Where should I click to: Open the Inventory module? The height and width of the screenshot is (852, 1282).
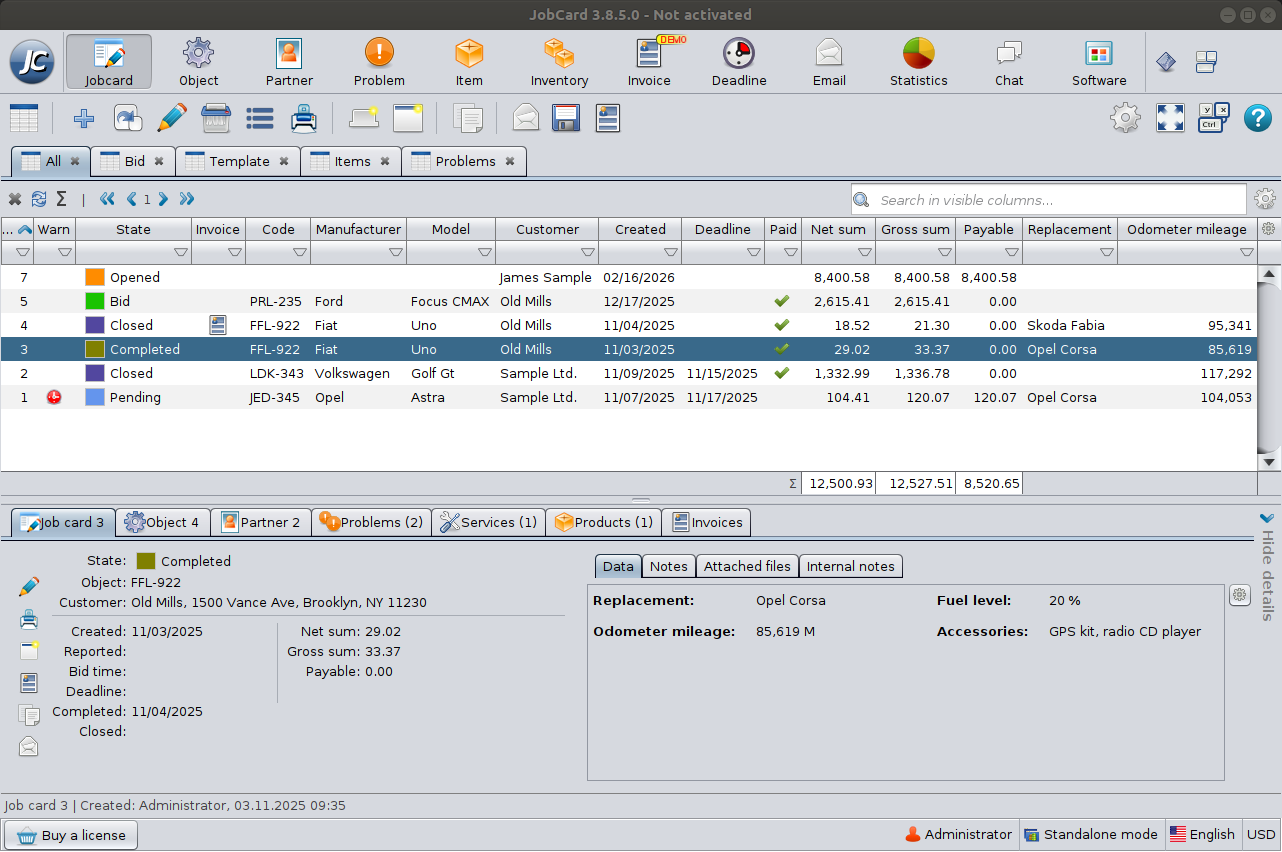[x=559, y=61]
